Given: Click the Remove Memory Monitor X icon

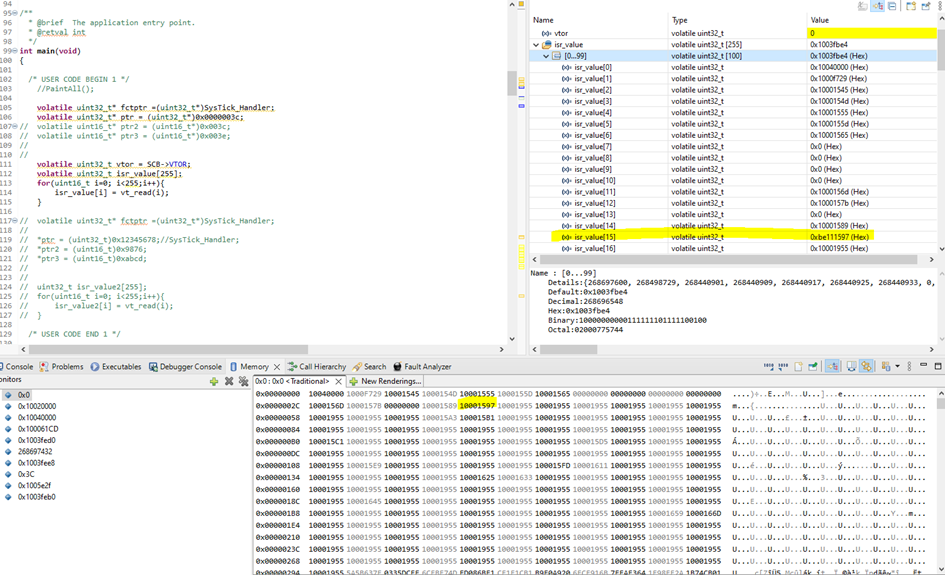Looking at the screenshot, I should pos(228,381).
